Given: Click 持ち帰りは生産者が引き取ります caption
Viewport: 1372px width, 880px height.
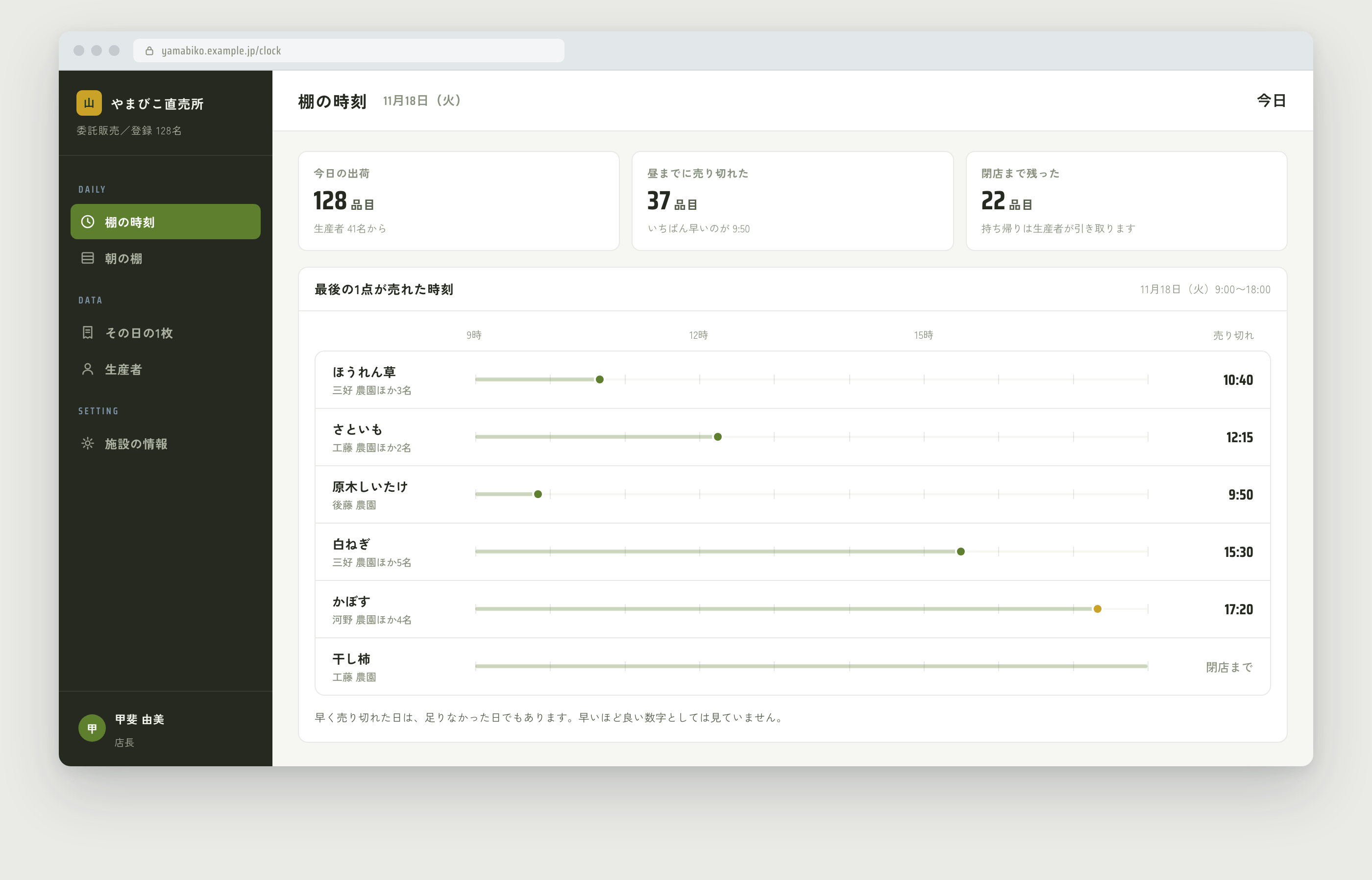Looking at the screenshot, I should click(x=1058, y=228).
